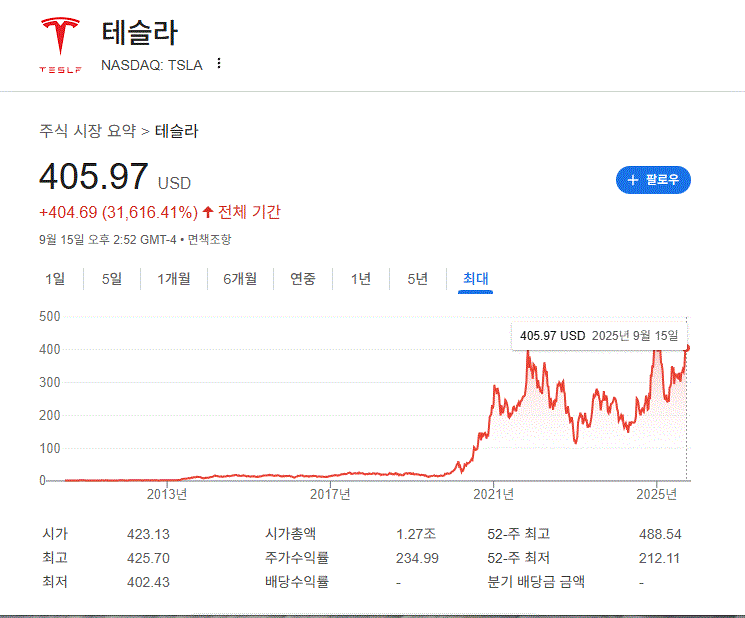Open the 5년 range tab

pos(418,279)
